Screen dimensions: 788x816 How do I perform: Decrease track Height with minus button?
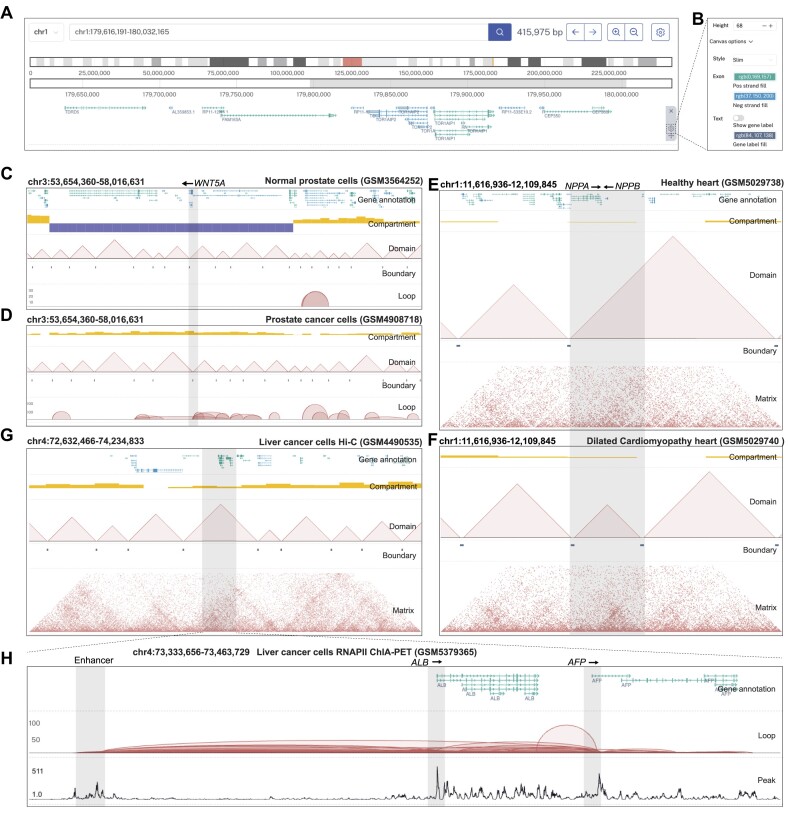(764, 26)
